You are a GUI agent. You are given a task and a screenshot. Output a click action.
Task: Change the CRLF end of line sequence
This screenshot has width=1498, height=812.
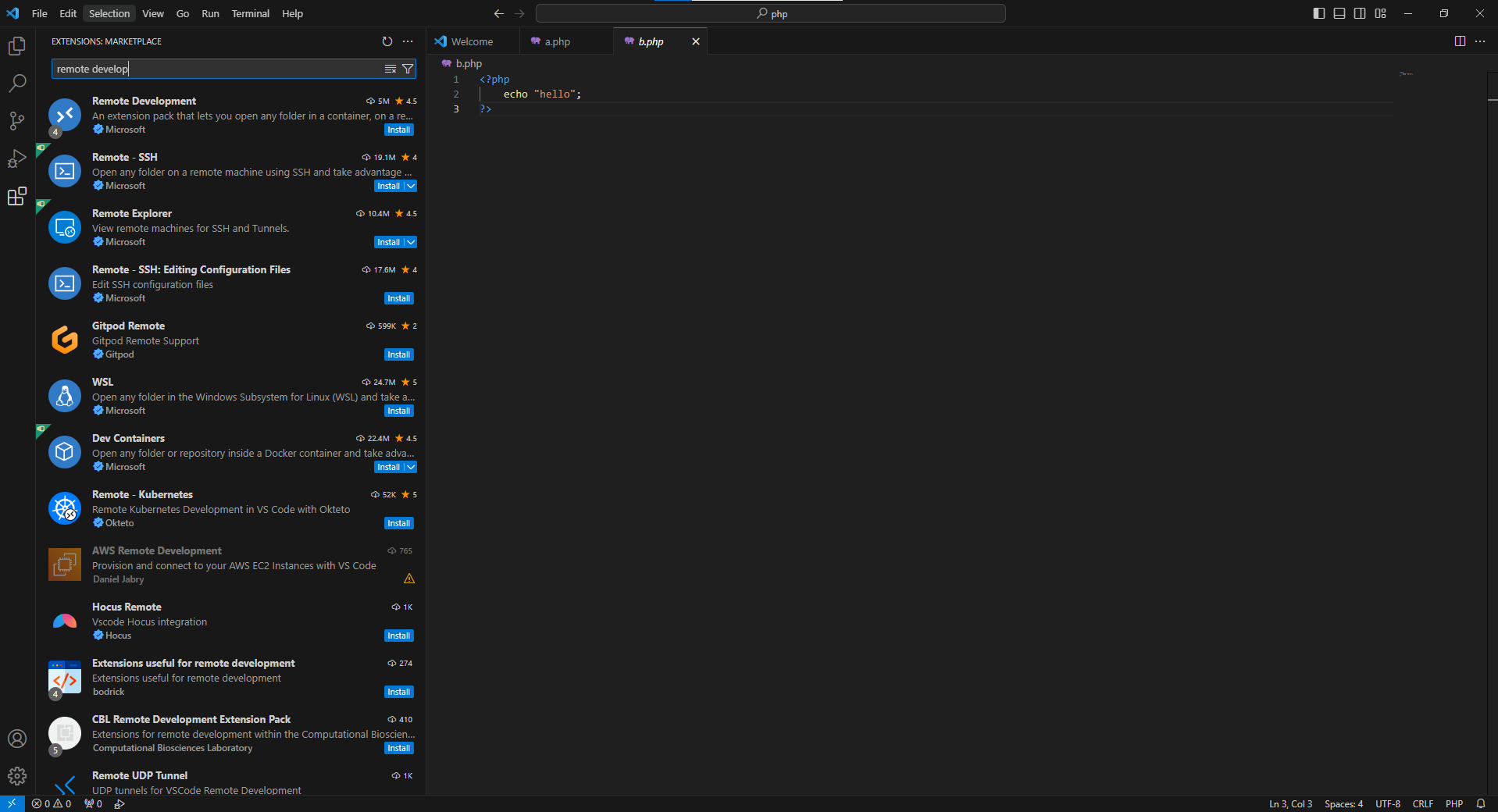1423,803
